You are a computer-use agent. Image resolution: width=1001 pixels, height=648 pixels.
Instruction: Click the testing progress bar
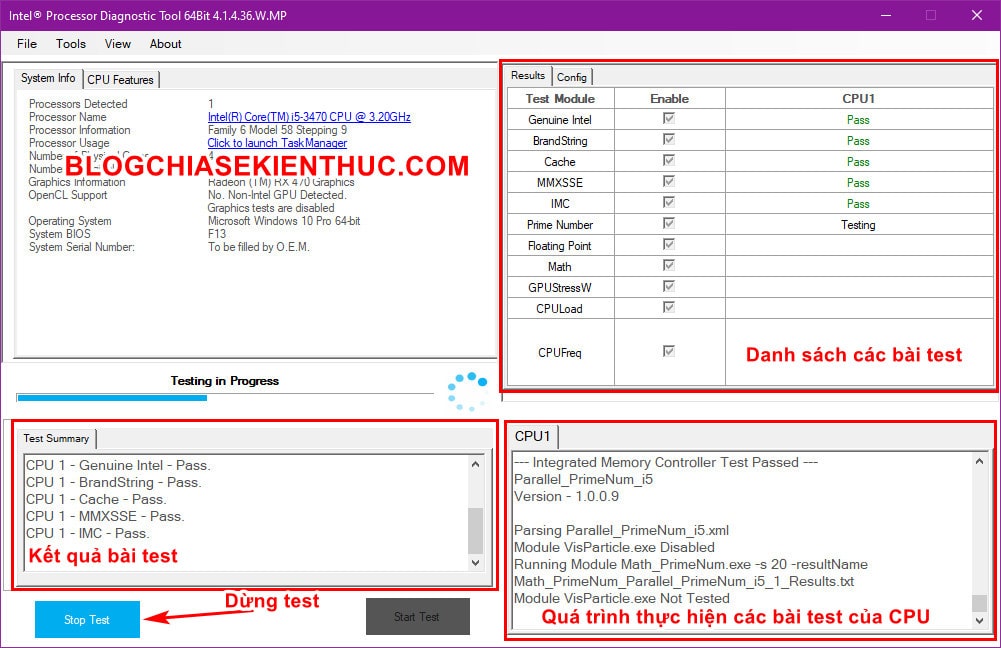[x=225, y=398]
